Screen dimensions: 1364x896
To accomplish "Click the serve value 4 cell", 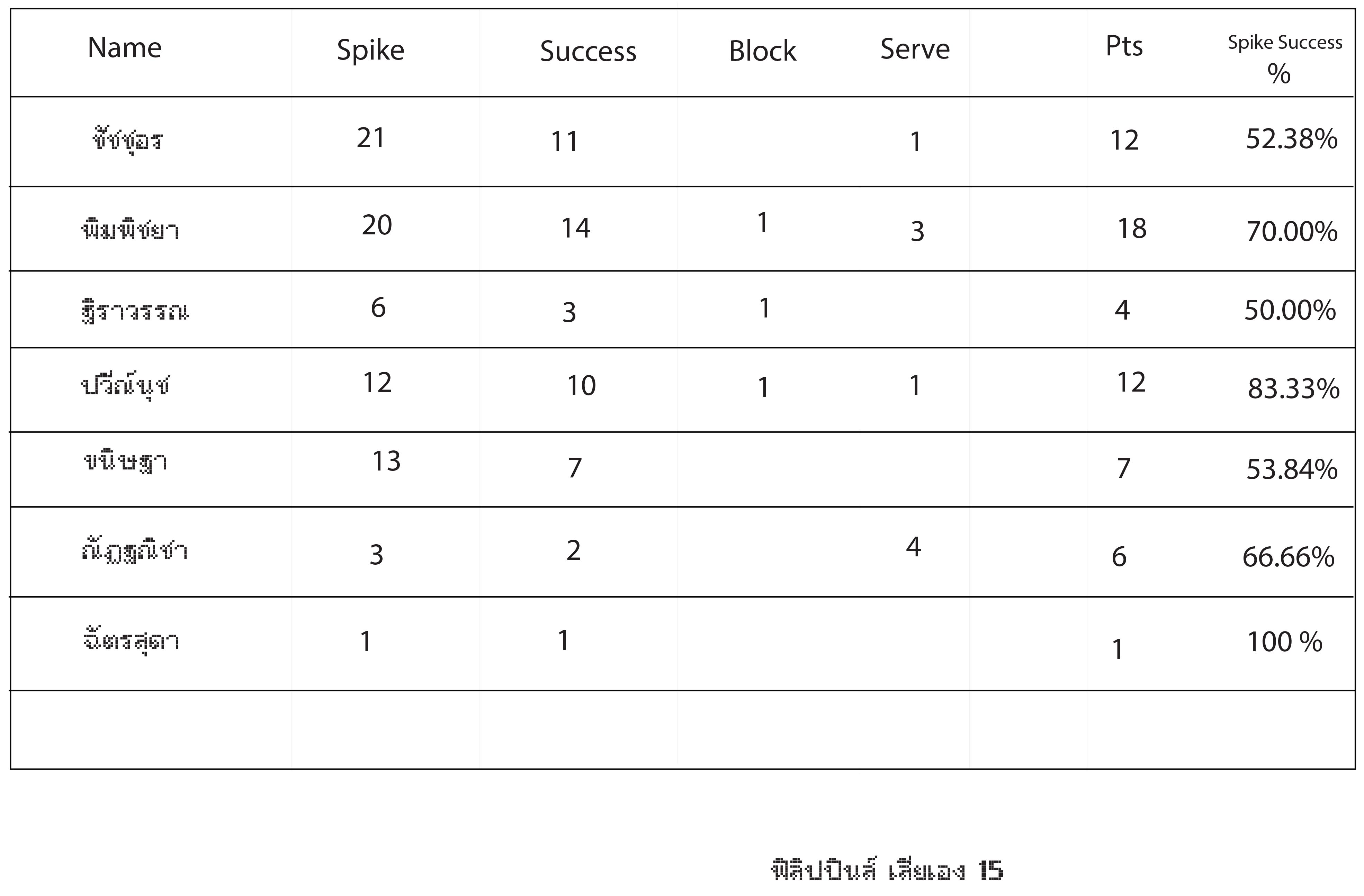I will click(914, 547).
